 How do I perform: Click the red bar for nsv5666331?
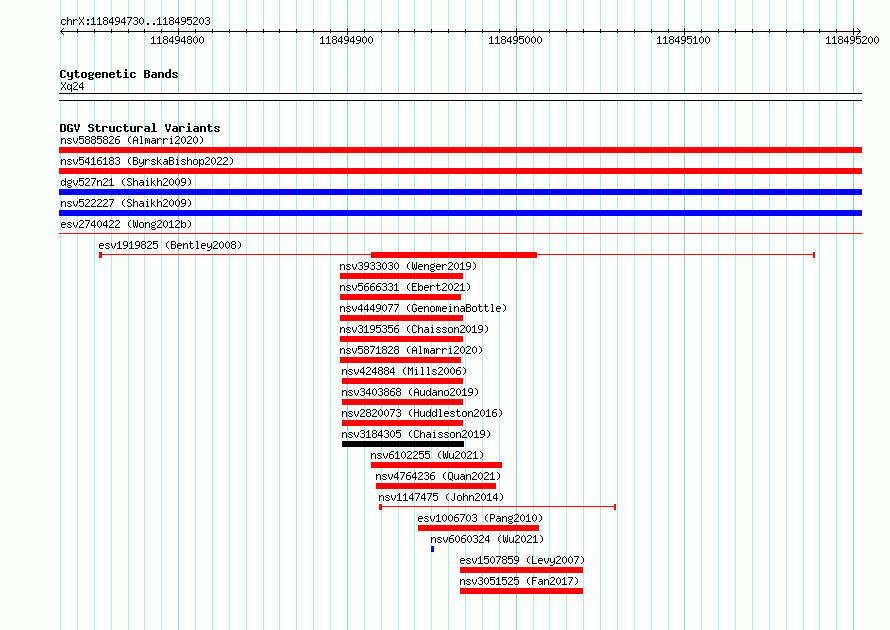400,297
